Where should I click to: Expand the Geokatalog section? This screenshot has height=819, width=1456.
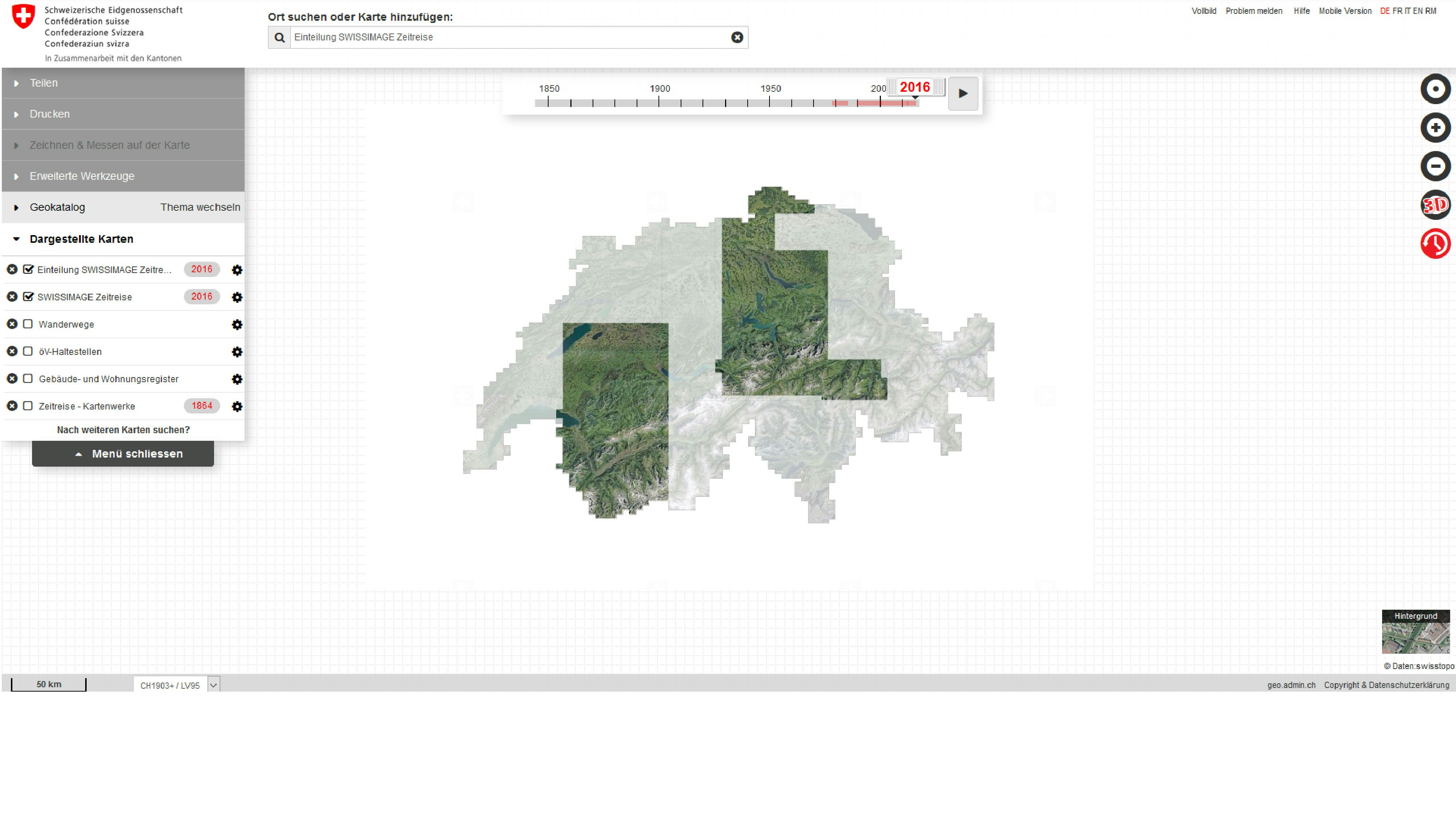coord(56,207)
